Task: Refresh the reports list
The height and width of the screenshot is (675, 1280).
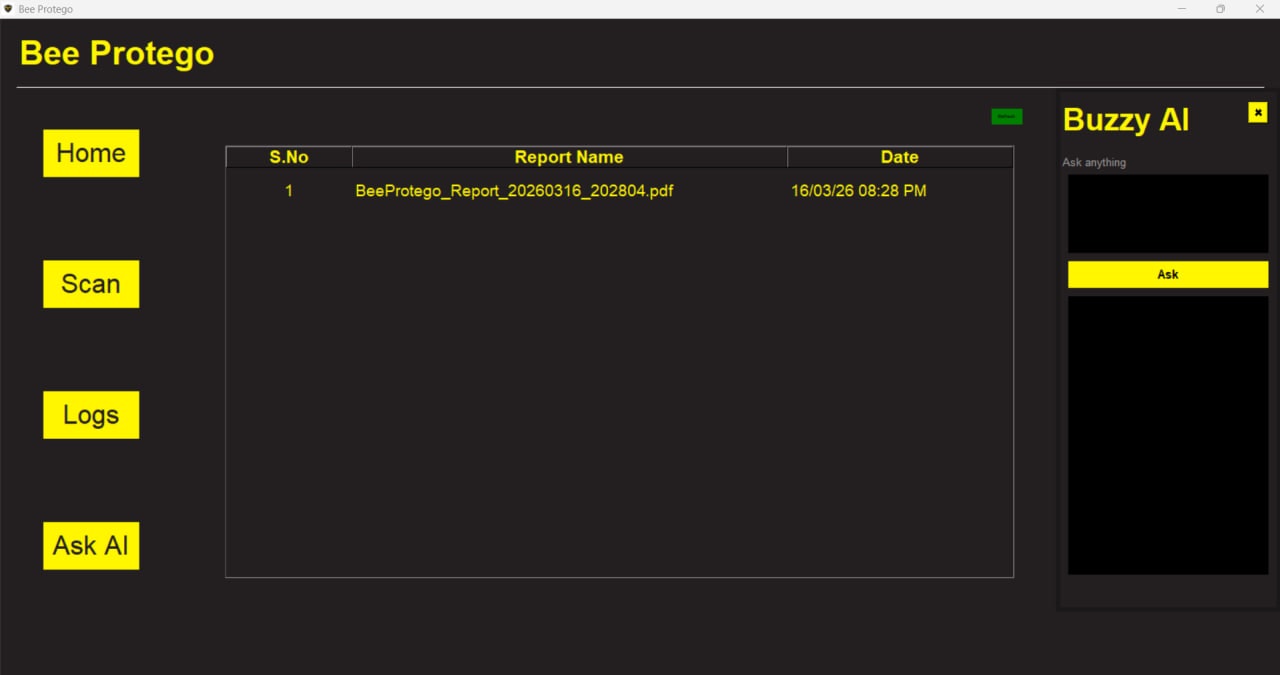Action: coord(1007,116)
